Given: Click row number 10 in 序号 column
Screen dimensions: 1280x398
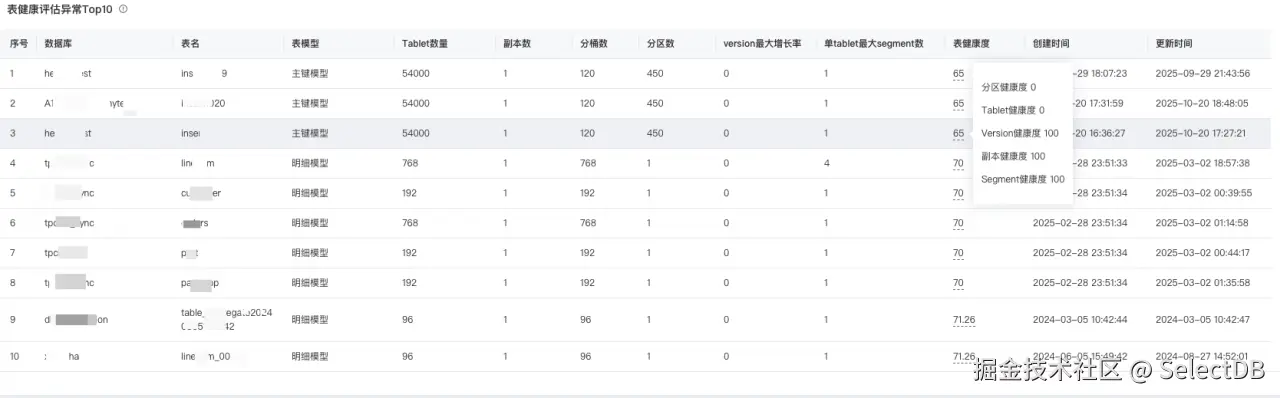Looking at the screenshot, I should coord(14,357).
